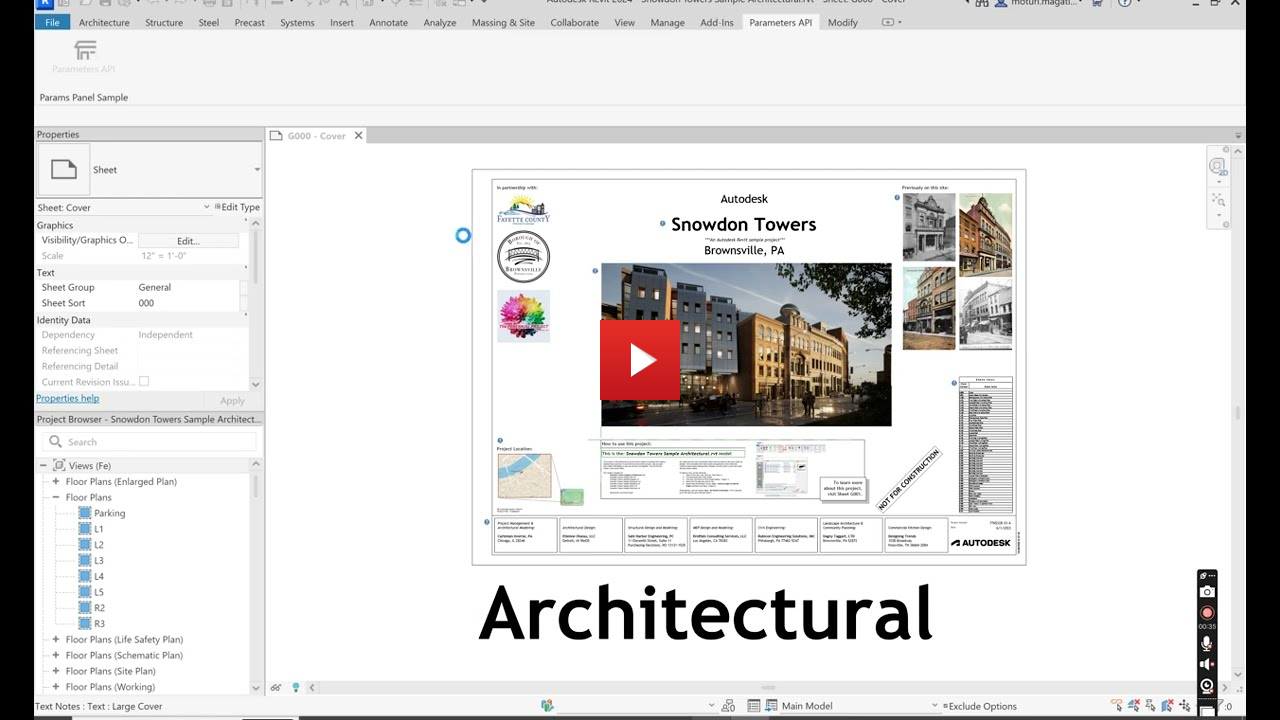Select the L3 floor plan icon
The width and height of the screenshot is (1280, 720).
click(85, 561)
